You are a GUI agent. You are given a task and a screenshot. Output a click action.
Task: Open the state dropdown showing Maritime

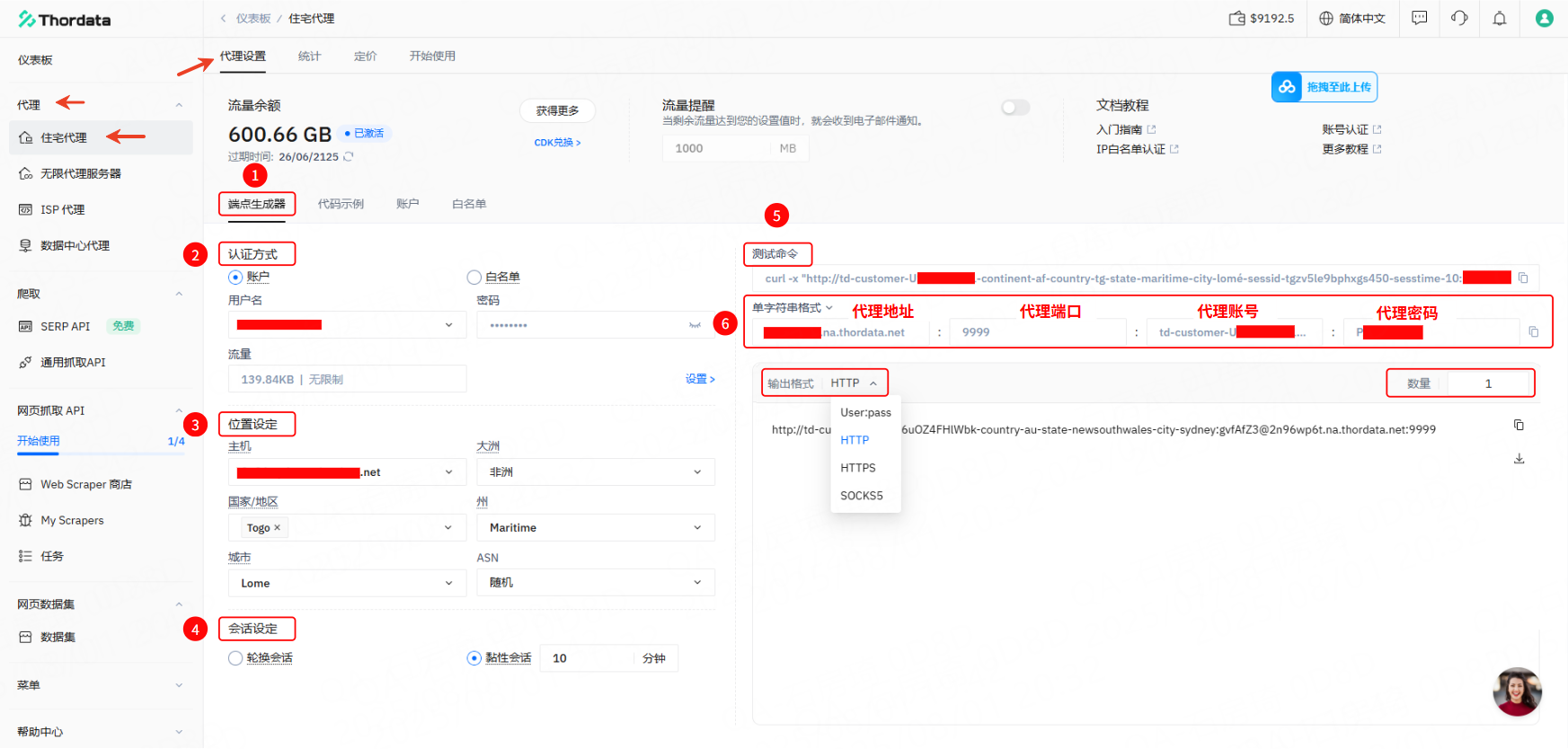click(596, 527)
